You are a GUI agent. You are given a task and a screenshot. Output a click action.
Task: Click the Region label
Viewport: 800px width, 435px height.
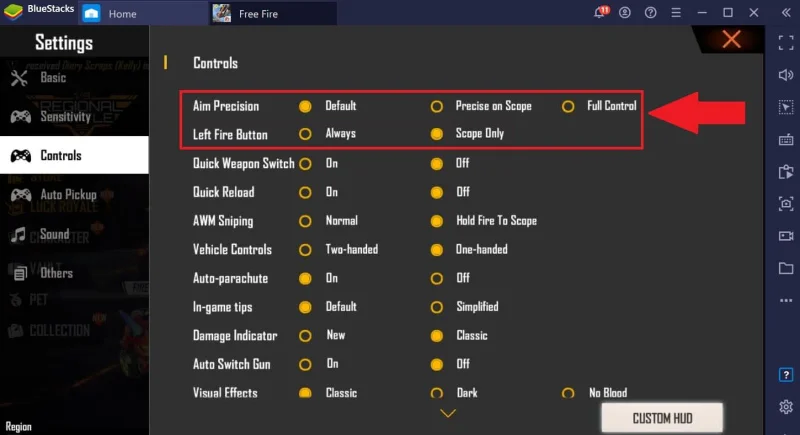point(18,427)
